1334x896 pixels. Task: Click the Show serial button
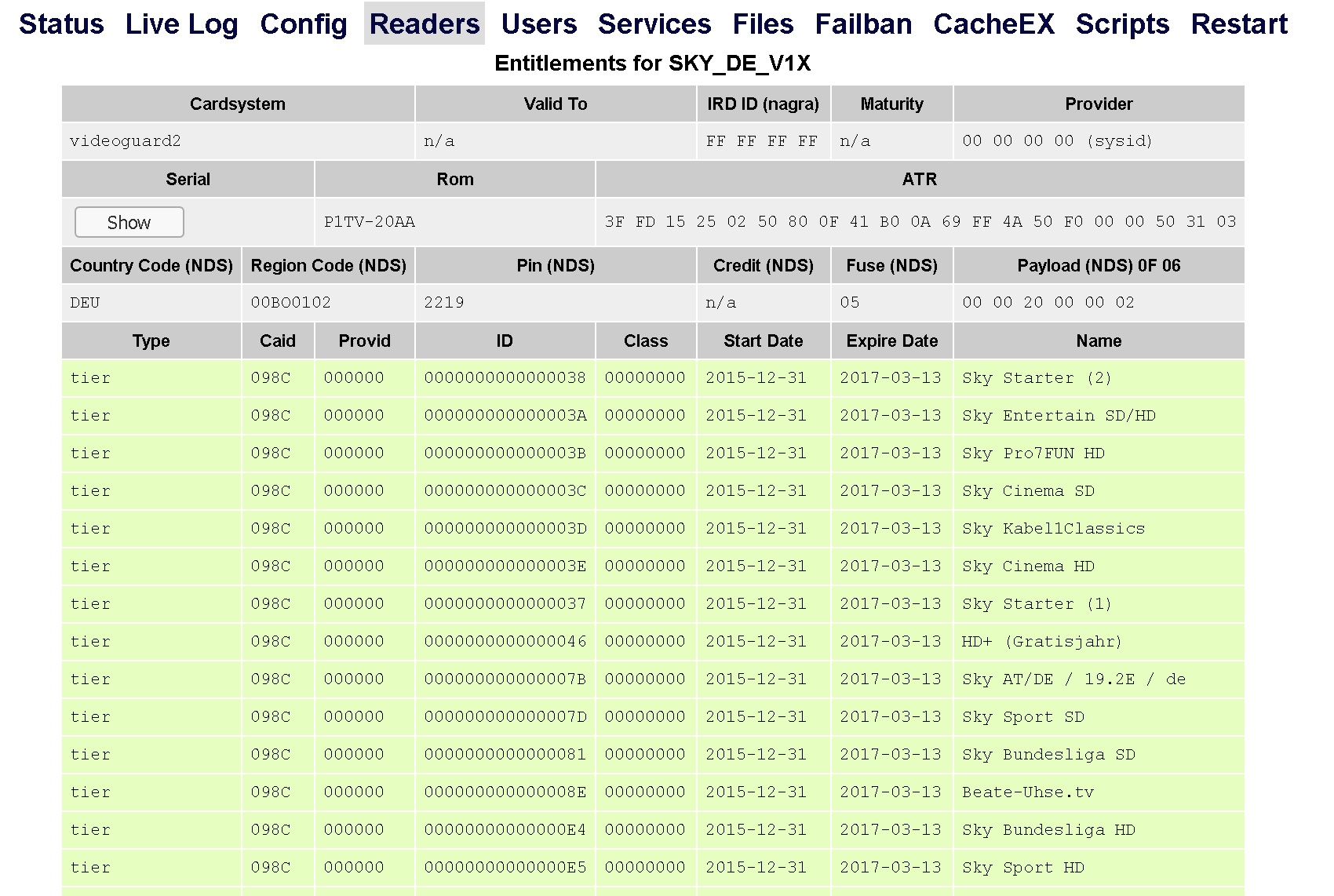(x=129, y=222)
